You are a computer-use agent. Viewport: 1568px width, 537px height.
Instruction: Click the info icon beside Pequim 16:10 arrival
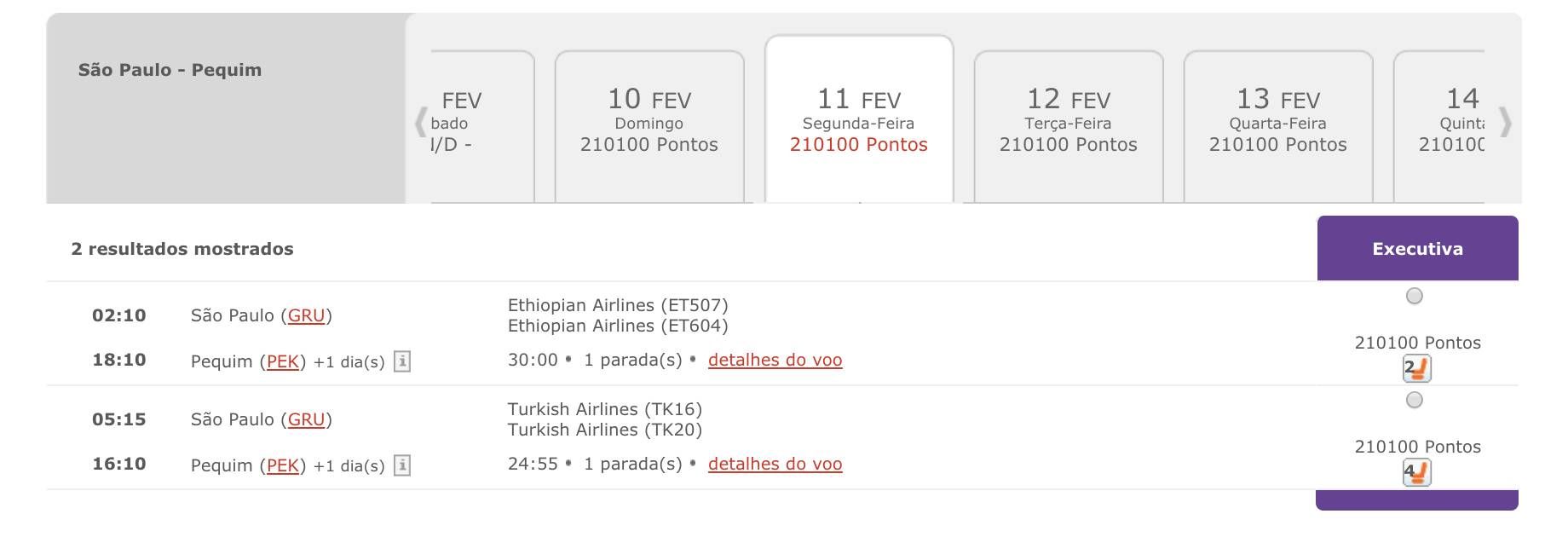point(402,465)
